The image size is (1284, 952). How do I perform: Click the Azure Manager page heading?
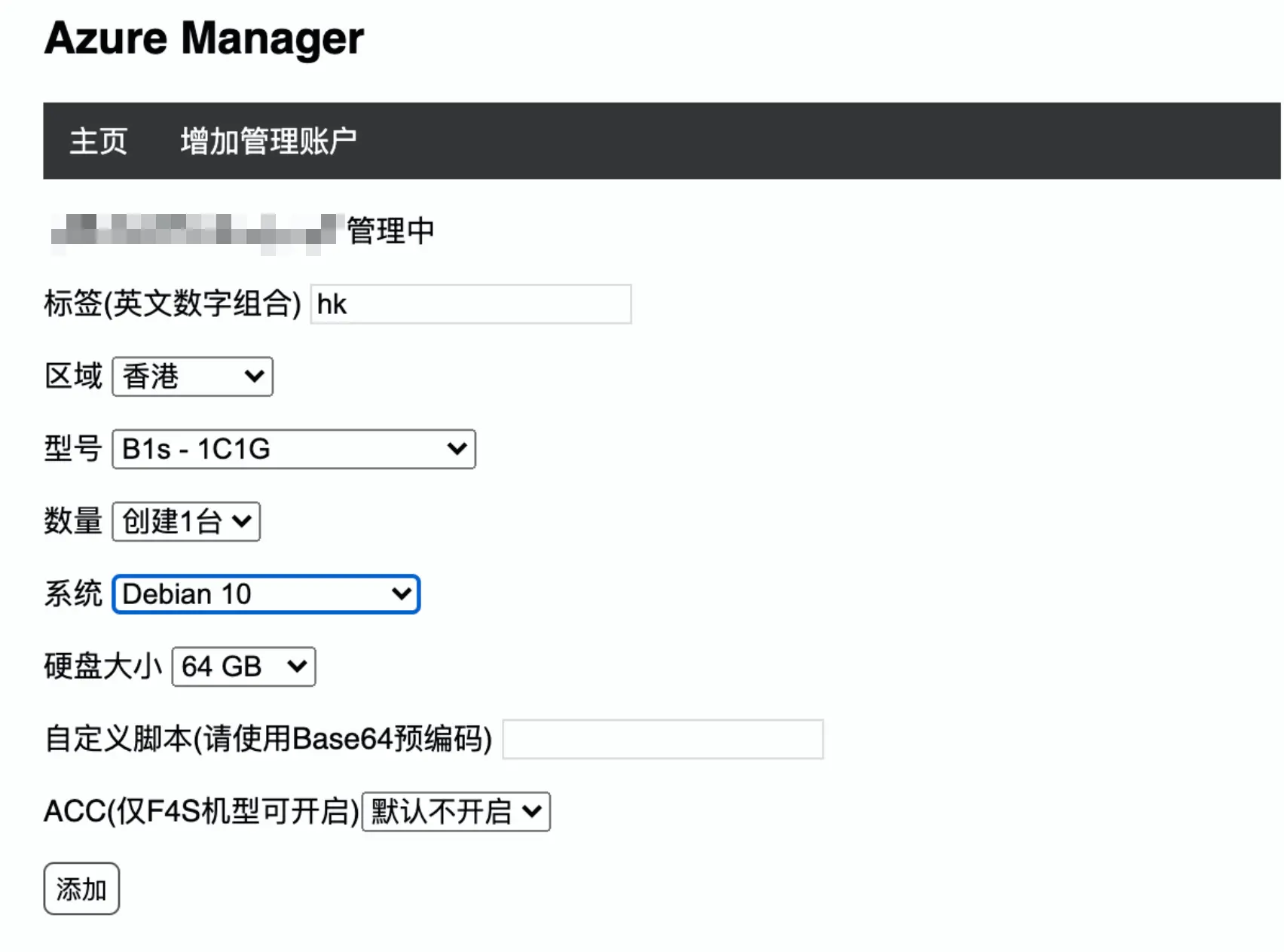[x=204, y=38]
